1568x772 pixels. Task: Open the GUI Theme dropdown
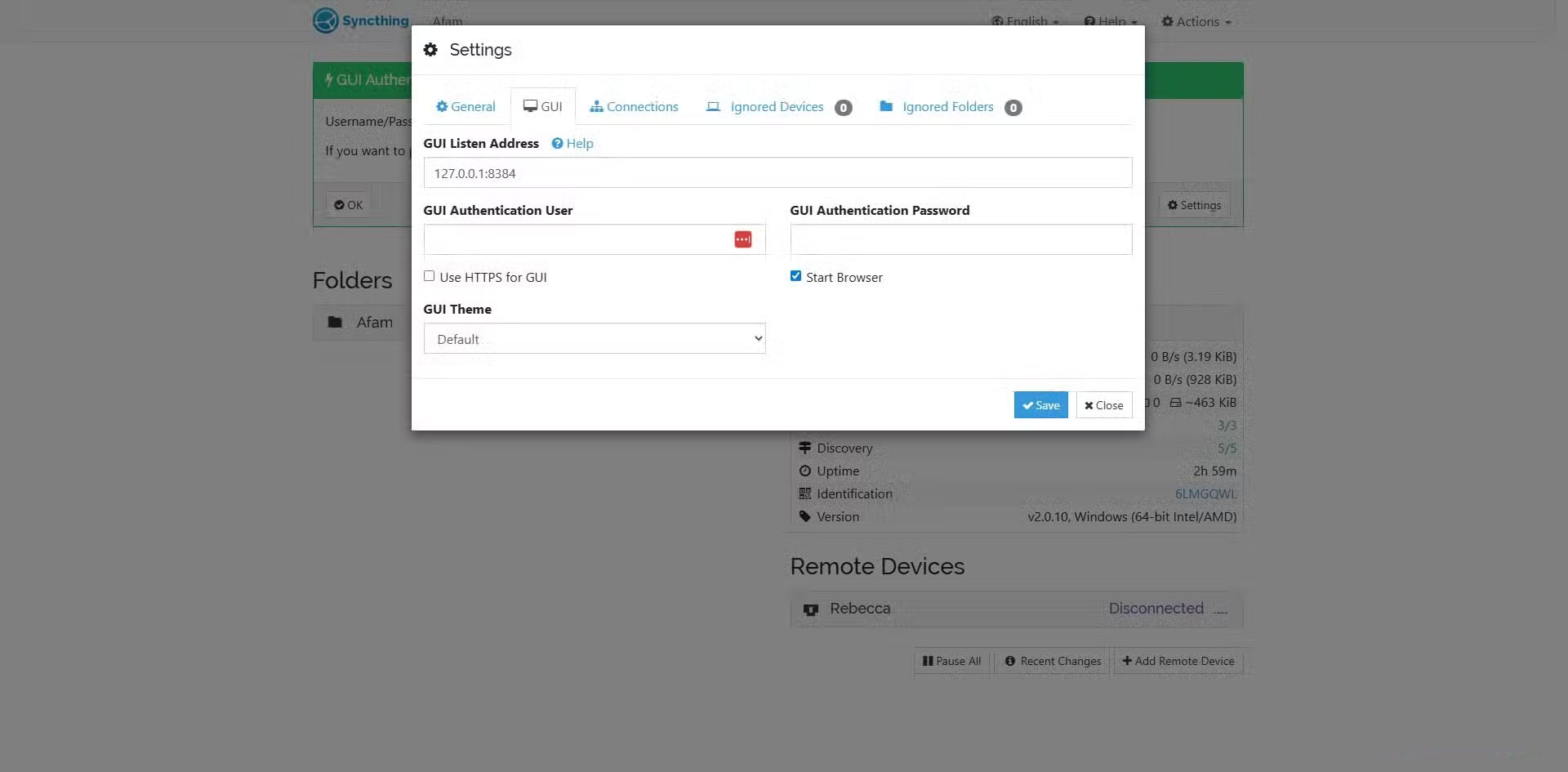[594, 337]
